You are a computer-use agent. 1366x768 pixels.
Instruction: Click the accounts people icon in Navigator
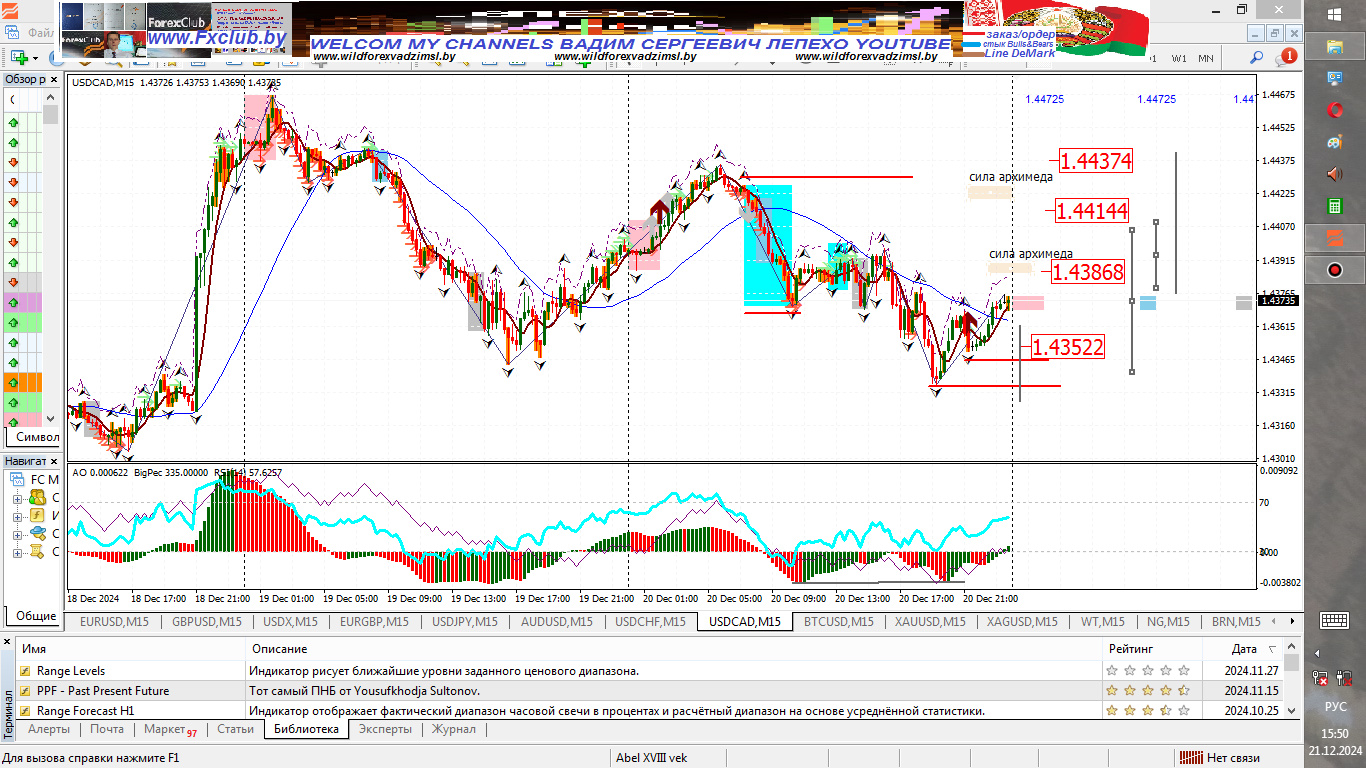pyautogui.click(x=37, y=497)
